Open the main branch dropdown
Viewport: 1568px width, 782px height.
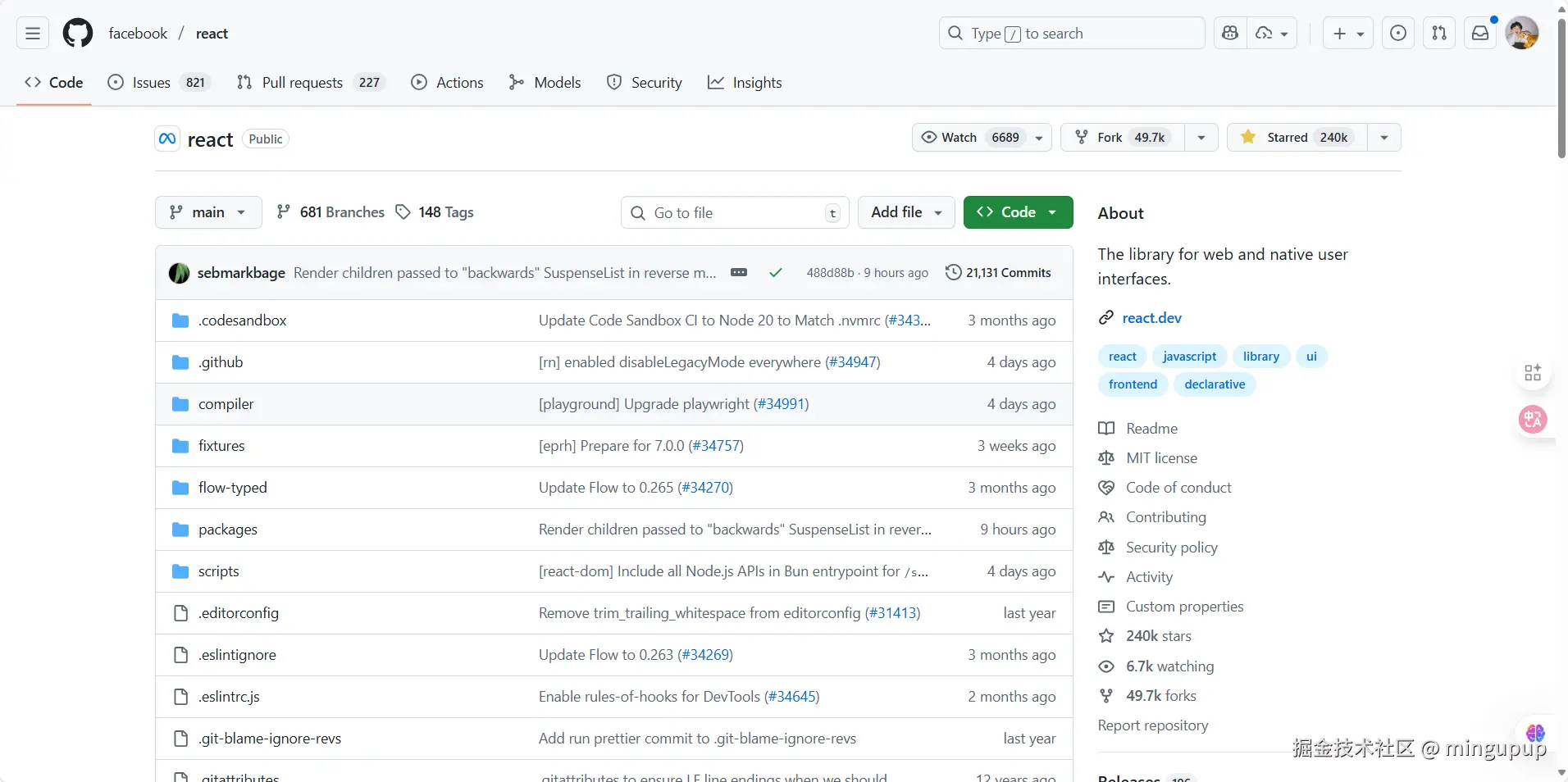[x=208, y=212]
